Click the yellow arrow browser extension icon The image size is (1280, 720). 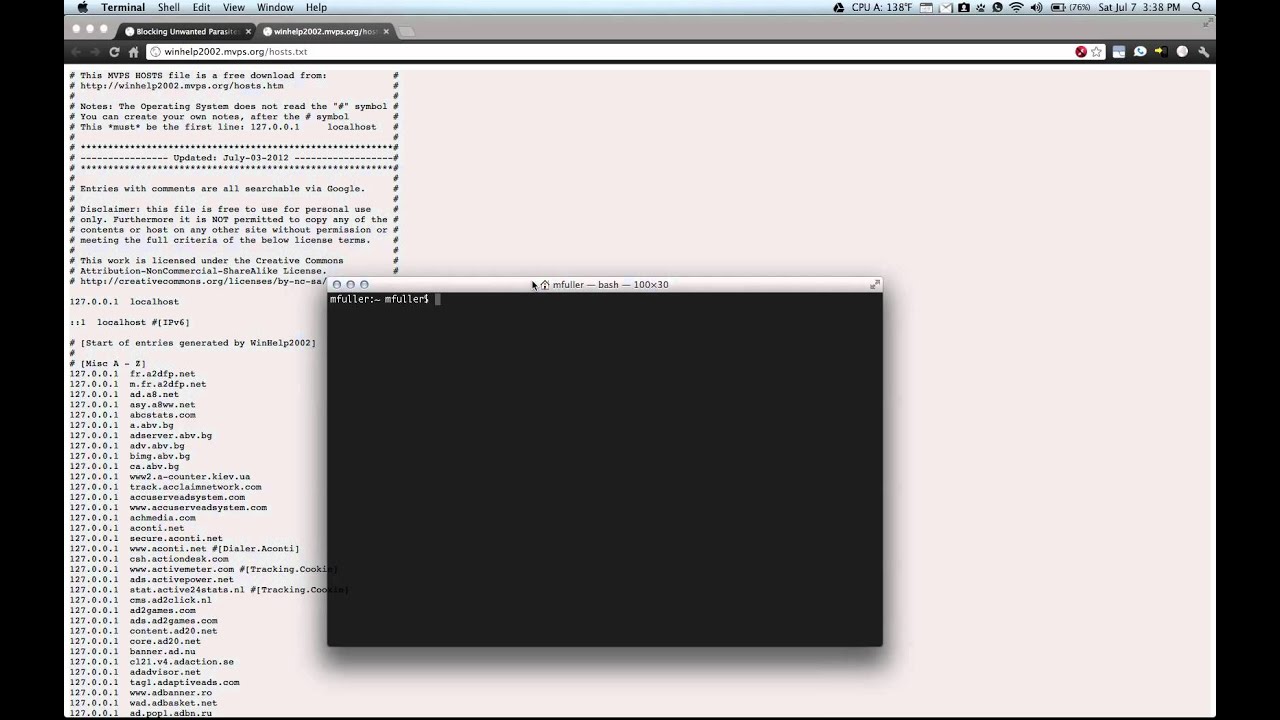(1161, 51)
